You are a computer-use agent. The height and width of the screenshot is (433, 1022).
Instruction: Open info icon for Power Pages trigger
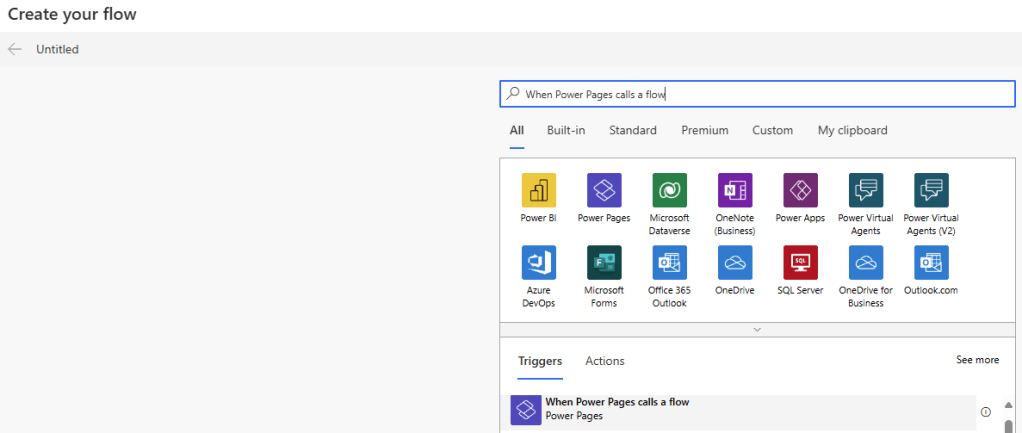click(985, 411)
